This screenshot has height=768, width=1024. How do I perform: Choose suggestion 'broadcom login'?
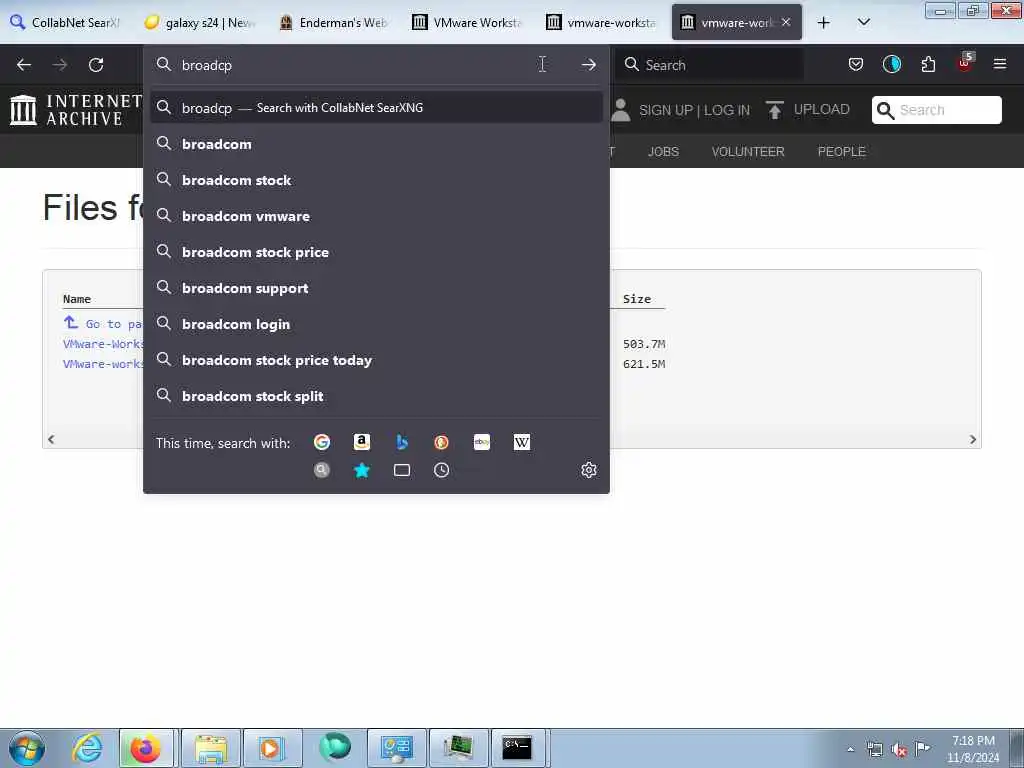point(376,324)
